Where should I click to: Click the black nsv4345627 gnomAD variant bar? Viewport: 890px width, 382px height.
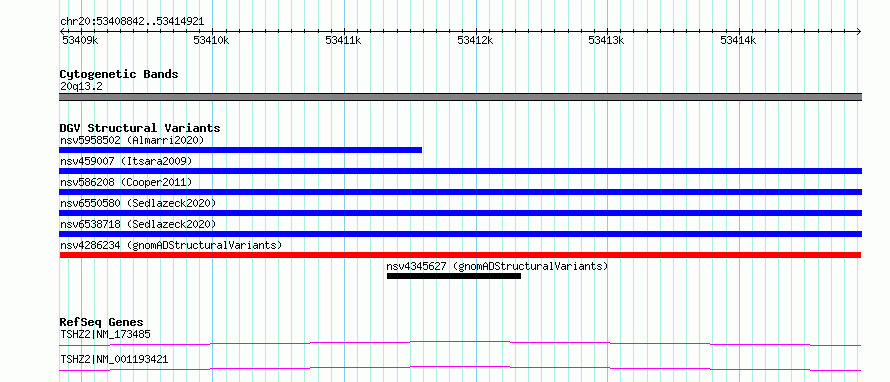(454, 276)
